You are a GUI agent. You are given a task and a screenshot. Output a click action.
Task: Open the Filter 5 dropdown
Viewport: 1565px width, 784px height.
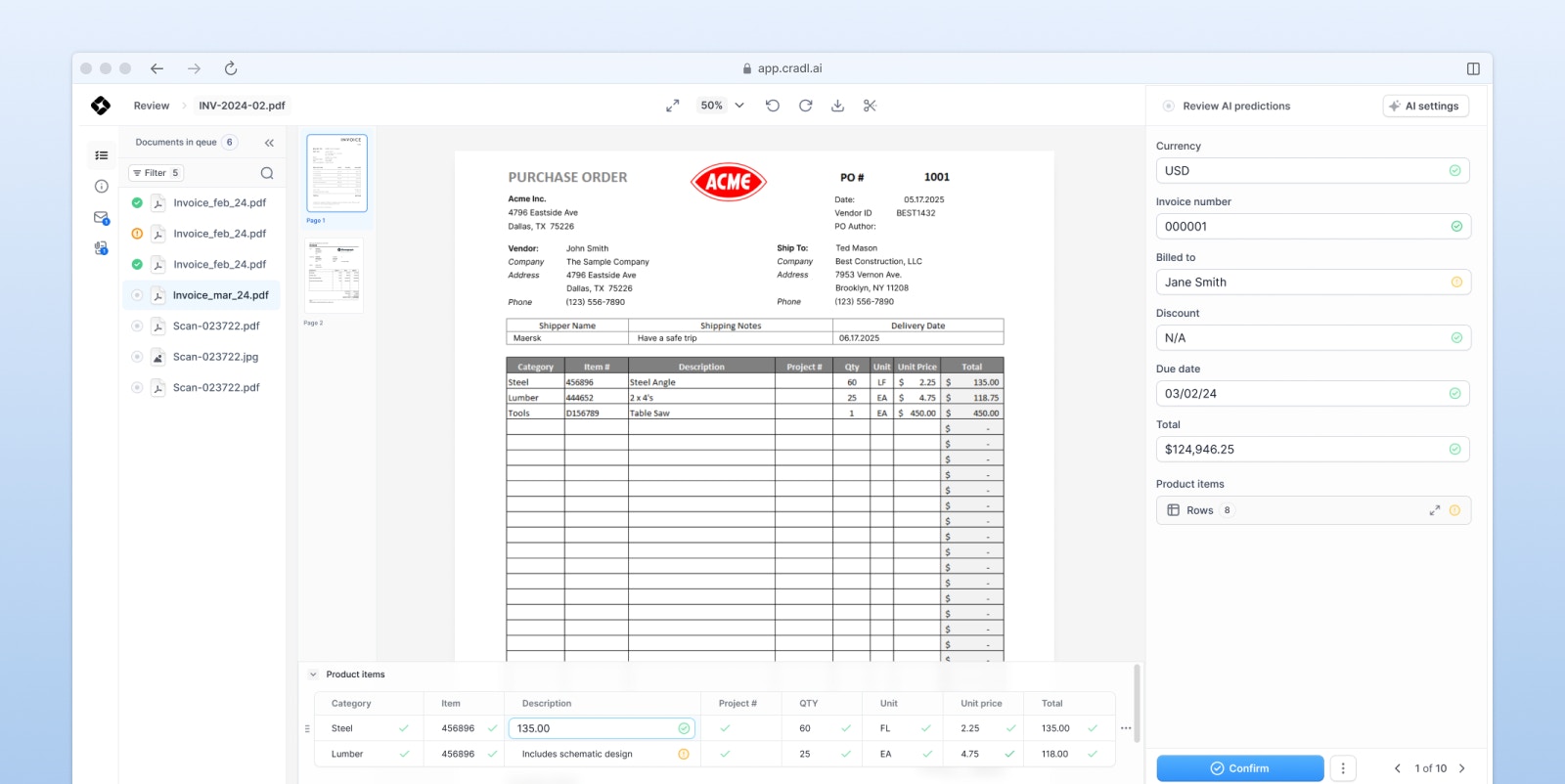click(156, 173)
